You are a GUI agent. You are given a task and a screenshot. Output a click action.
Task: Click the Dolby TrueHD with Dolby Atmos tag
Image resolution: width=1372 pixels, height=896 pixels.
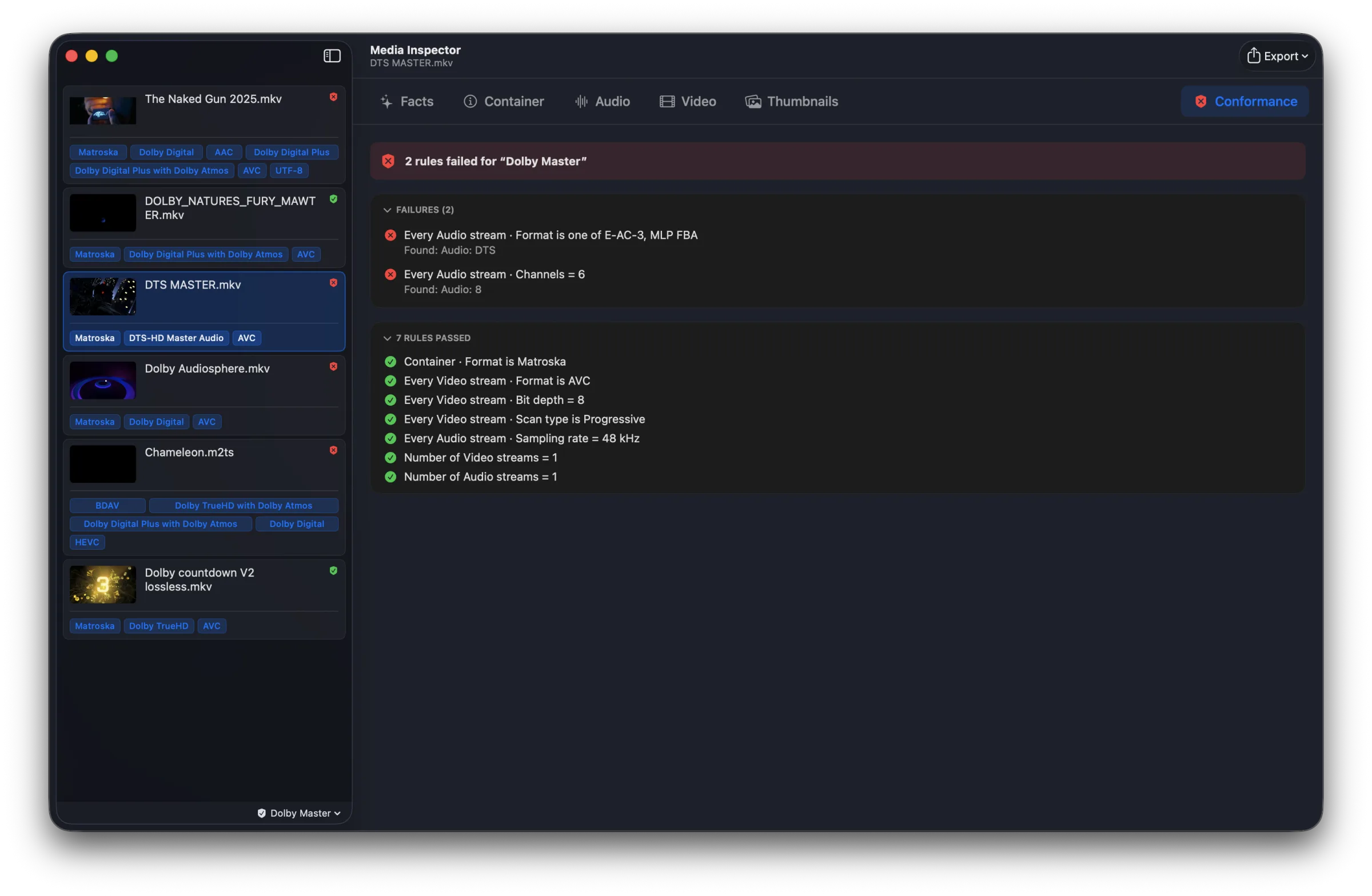coord(244,505)
